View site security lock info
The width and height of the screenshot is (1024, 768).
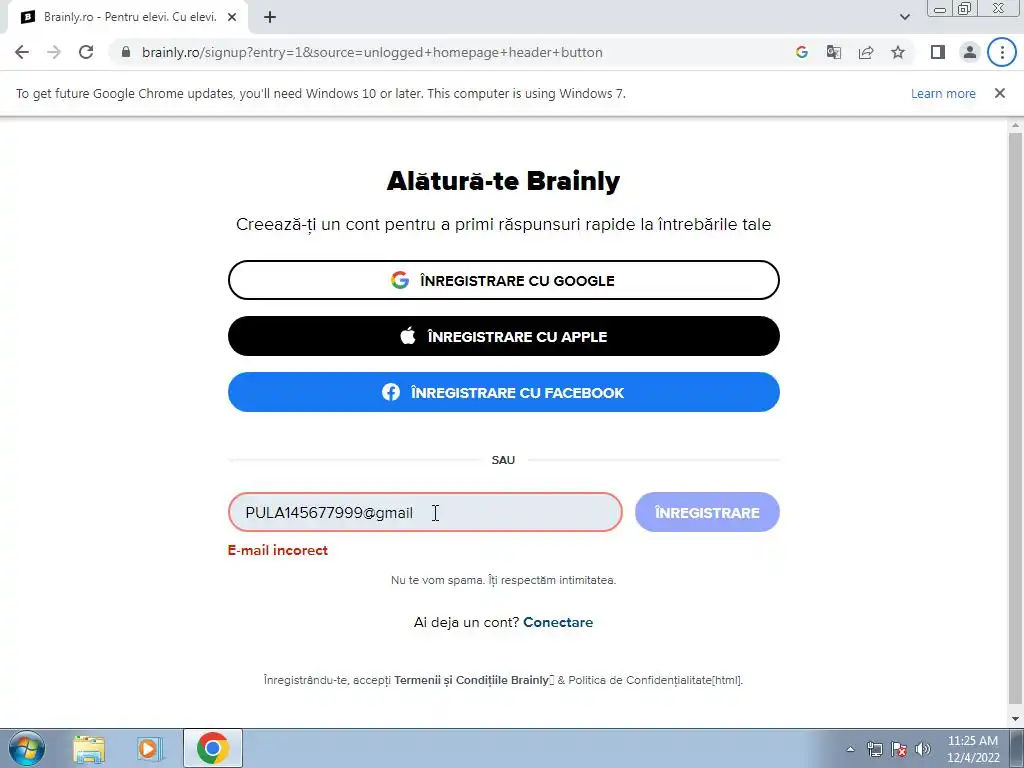[x=126, y=52]
